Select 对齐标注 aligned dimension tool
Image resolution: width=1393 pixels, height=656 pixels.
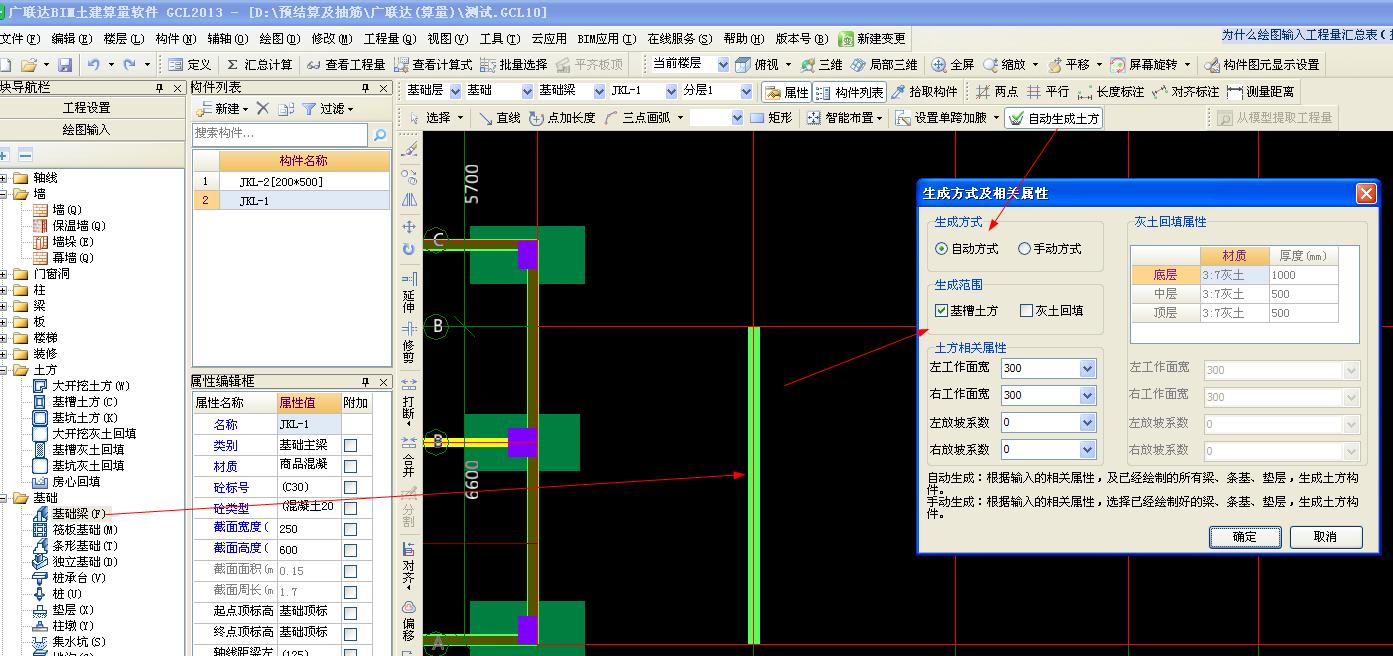point(1186,92)
